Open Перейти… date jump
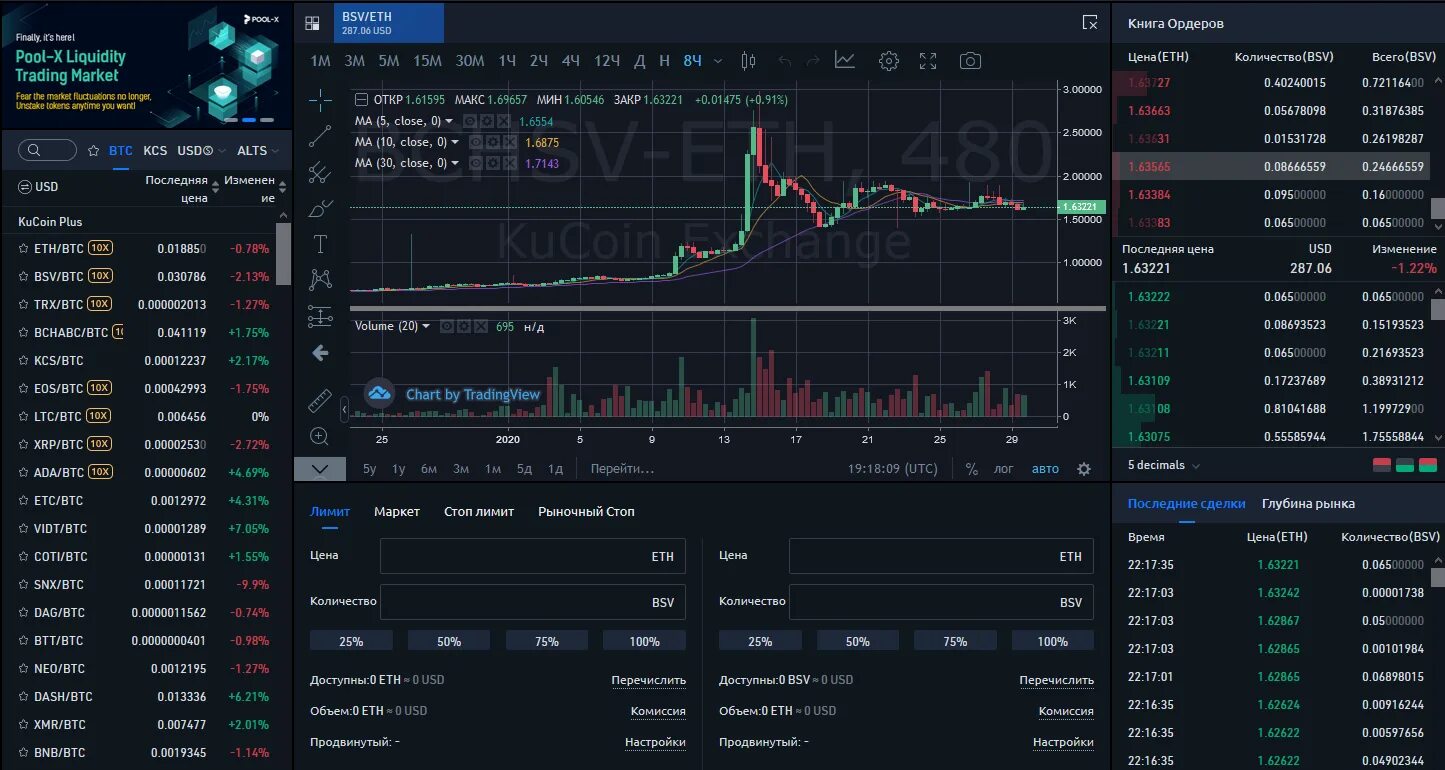The height and width of the screenshot is (770, 1445). point(622,469)
